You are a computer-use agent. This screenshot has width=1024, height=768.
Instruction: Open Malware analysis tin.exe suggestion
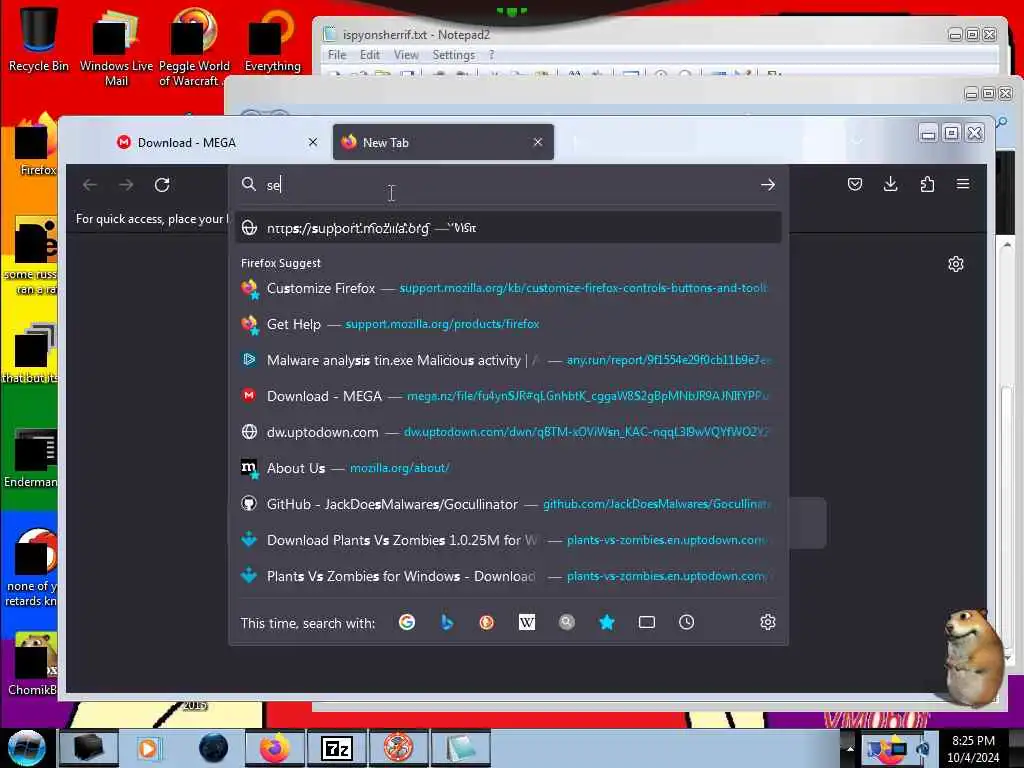coord(508,360)
